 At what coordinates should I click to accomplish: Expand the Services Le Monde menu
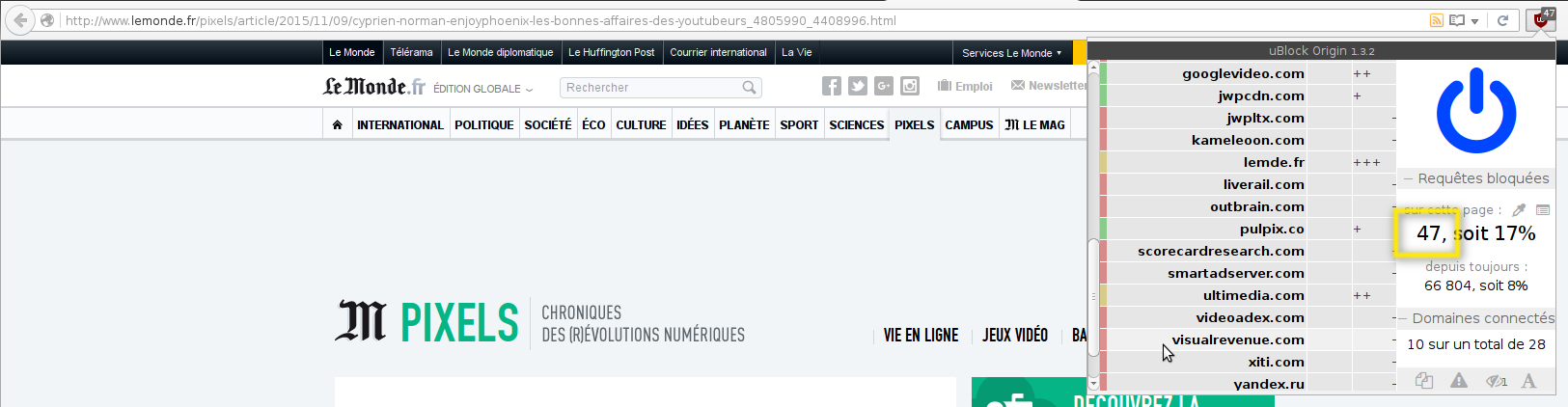click(1011, 53)
